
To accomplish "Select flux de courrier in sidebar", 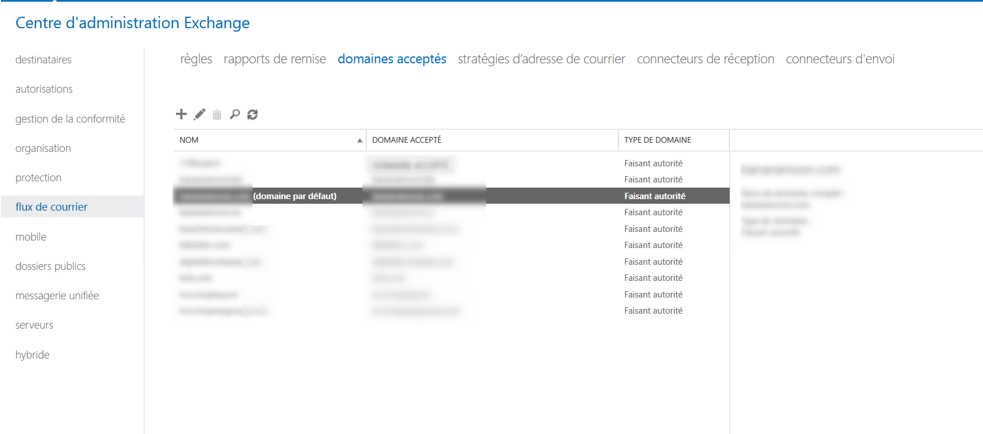I will click(x=72, y=207).
